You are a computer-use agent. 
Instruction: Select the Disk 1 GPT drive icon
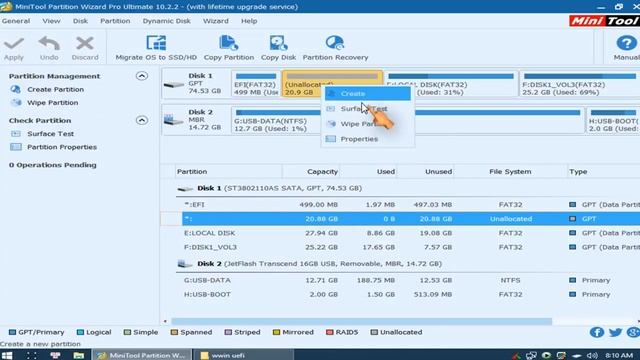pyautogui.click(x=174, y=84)
